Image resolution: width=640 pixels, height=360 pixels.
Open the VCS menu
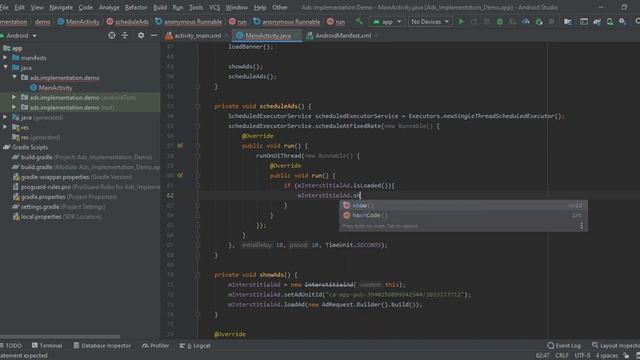(214, 7)
